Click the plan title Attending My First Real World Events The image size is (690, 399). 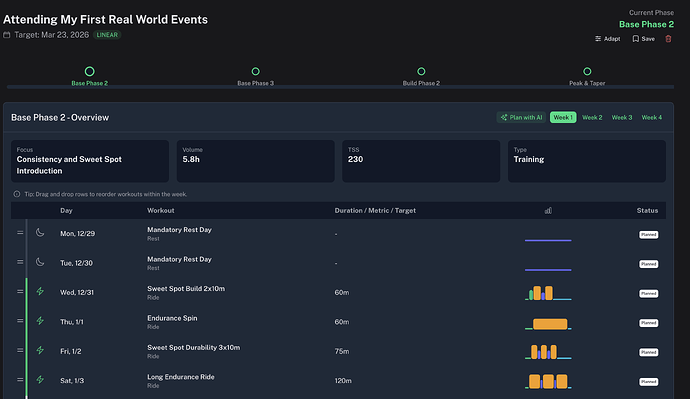(x=105, y=20)
